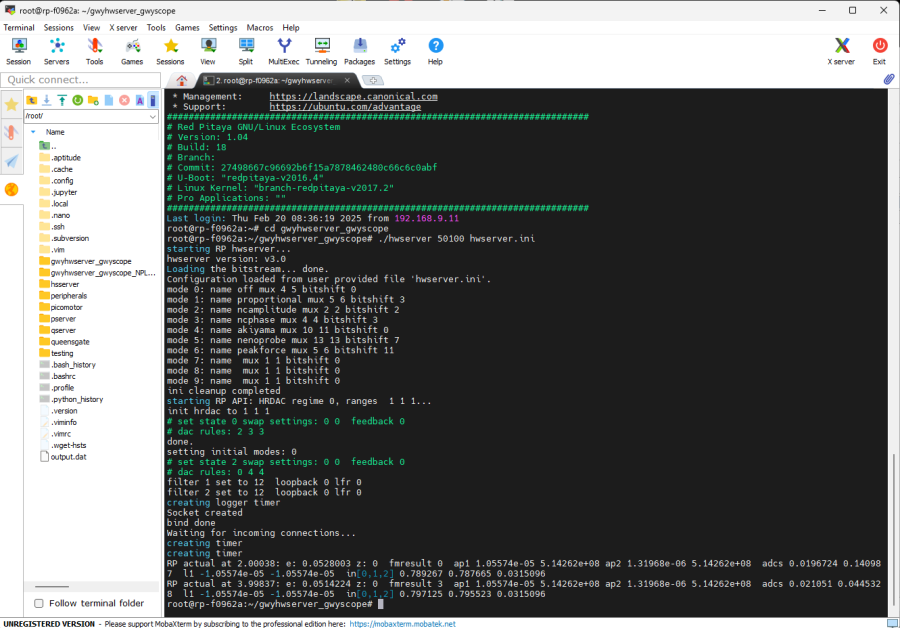Click the Quick connect input field

point(80,80)
